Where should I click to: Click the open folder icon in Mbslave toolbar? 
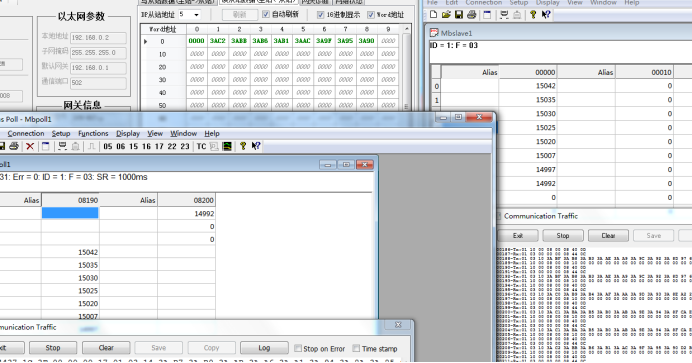tap(446, 15)
